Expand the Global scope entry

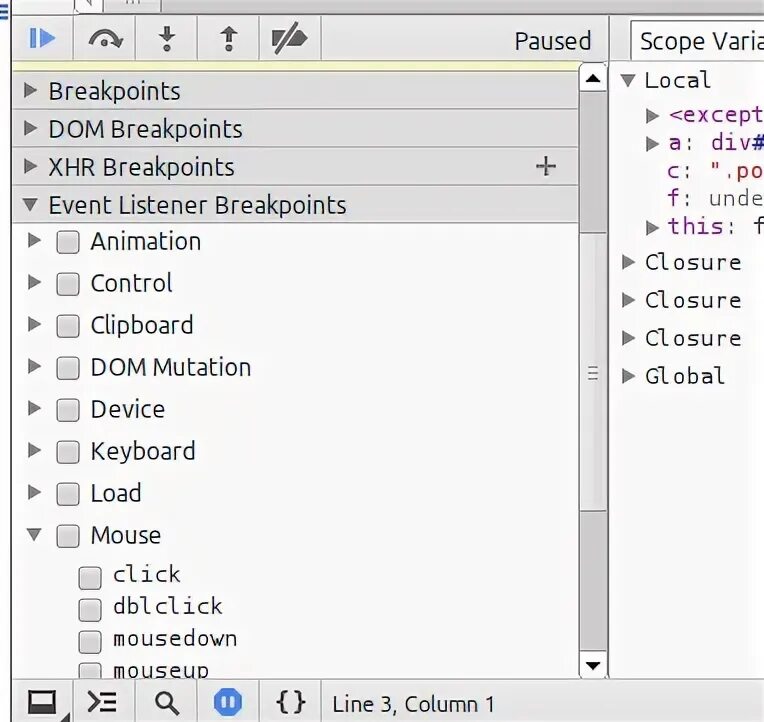[629, 376]
